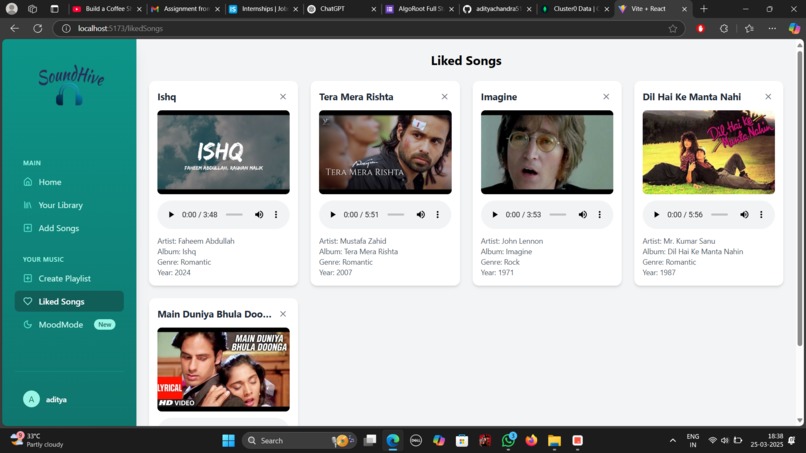Click the Imagine John Lennon thumbnail
This screenshot has width=806, height=453.
pos(547,152)
